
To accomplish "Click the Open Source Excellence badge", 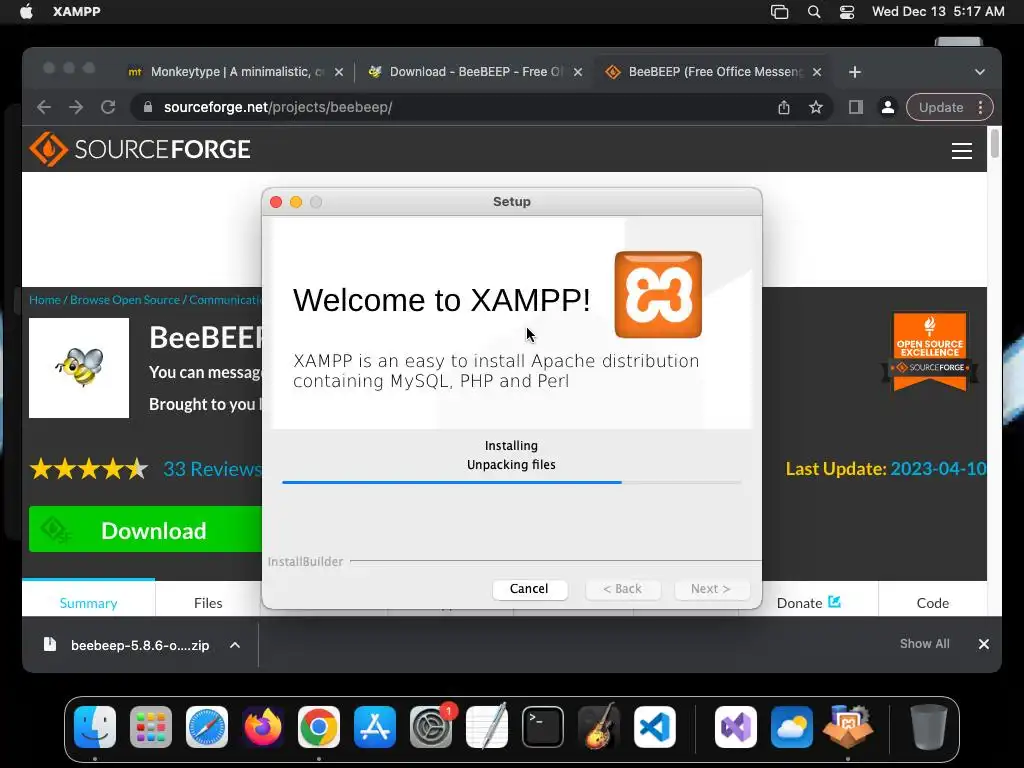I will click(x=930, y=351).
